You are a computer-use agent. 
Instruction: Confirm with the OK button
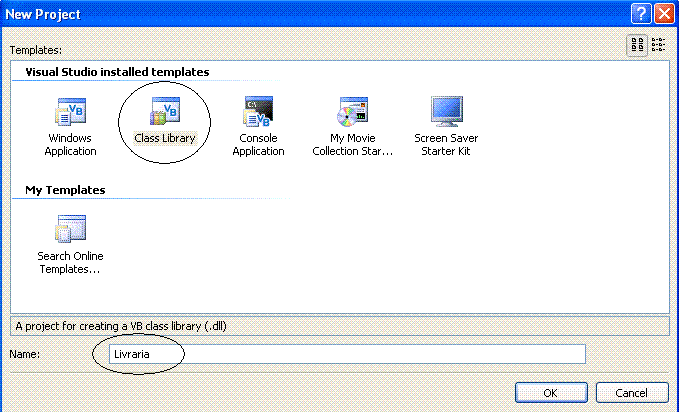(x=551, y=393)
